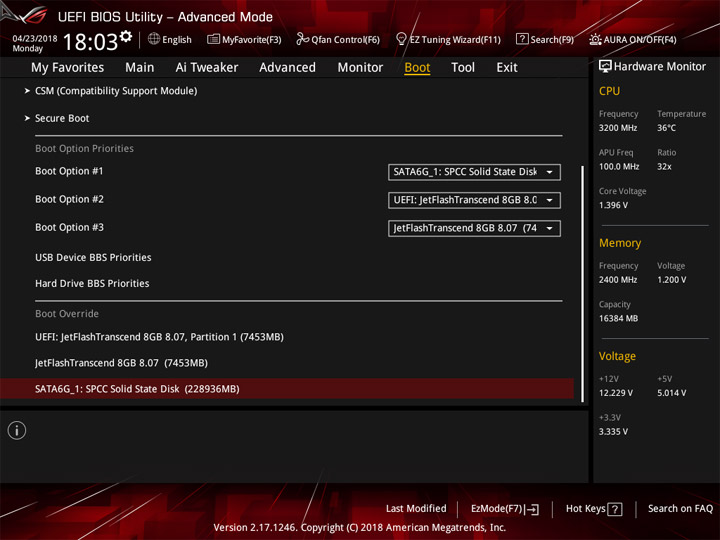Click the Boot Option #2 label
Image resolution: width=720 pixels, height=540 pixels.
pyautogui.click(x=69, y=199)
